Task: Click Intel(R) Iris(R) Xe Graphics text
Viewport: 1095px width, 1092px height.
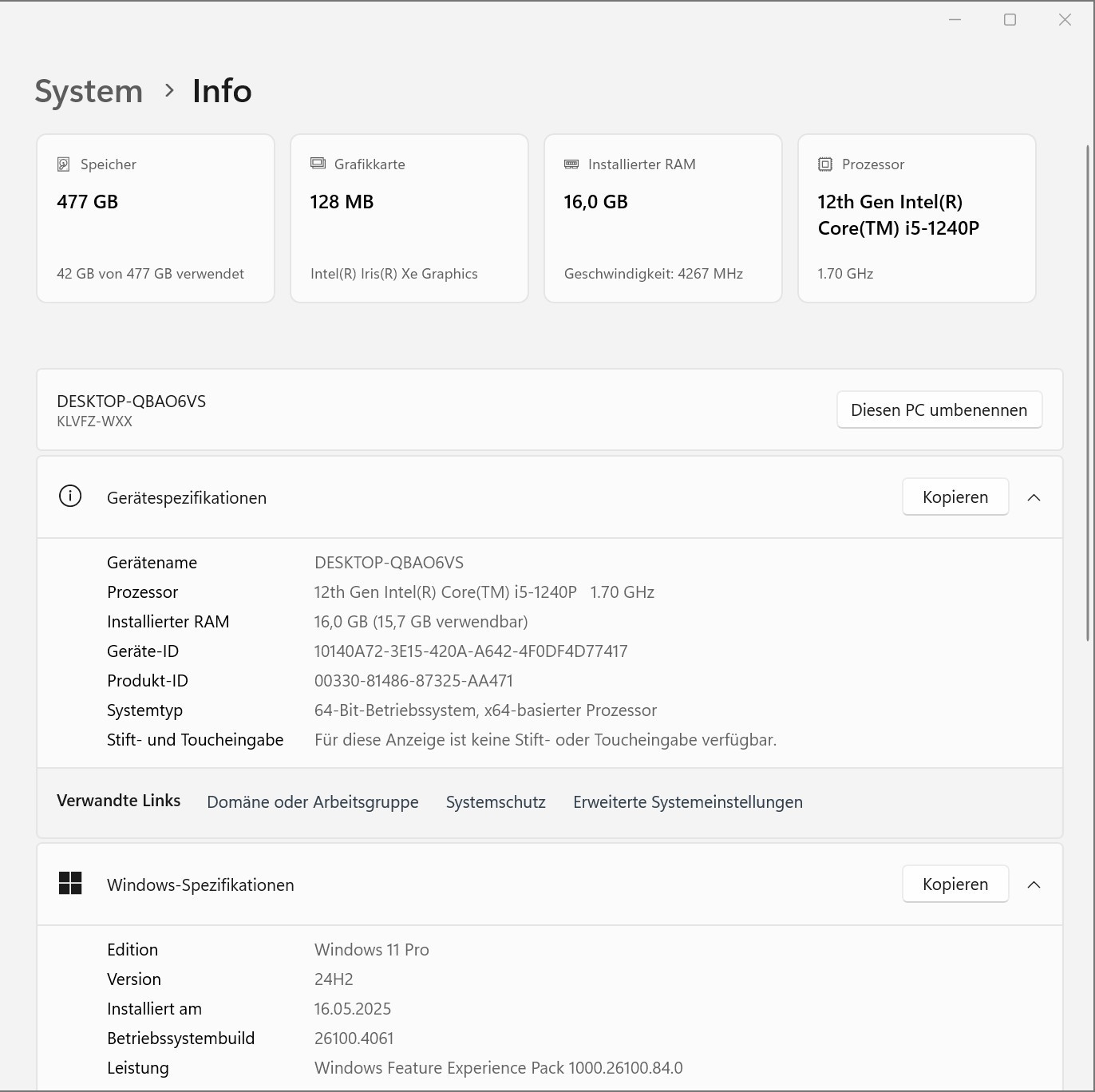Action: coord(394,274)
